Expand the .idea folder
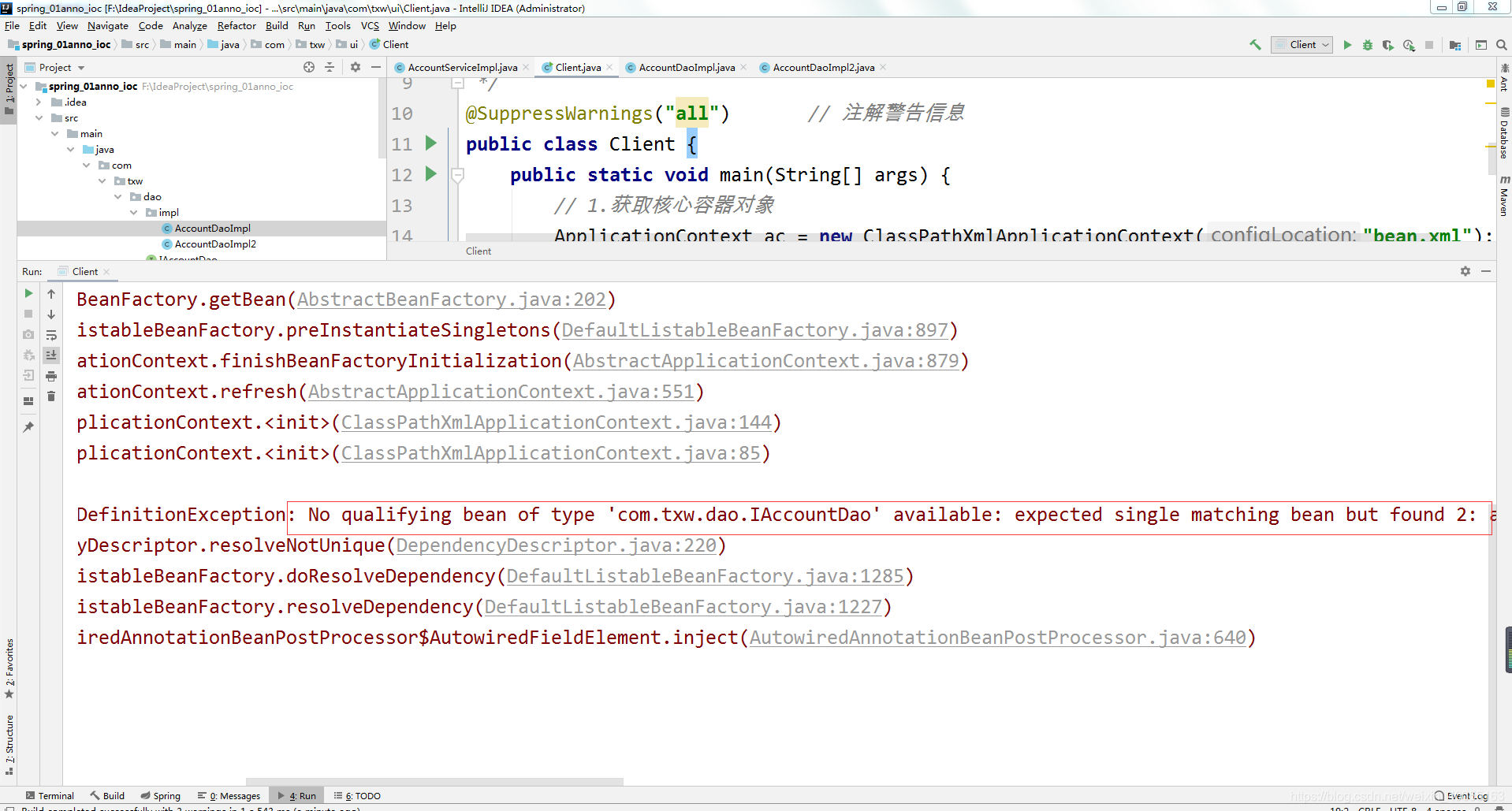 [x=39, y=102]
